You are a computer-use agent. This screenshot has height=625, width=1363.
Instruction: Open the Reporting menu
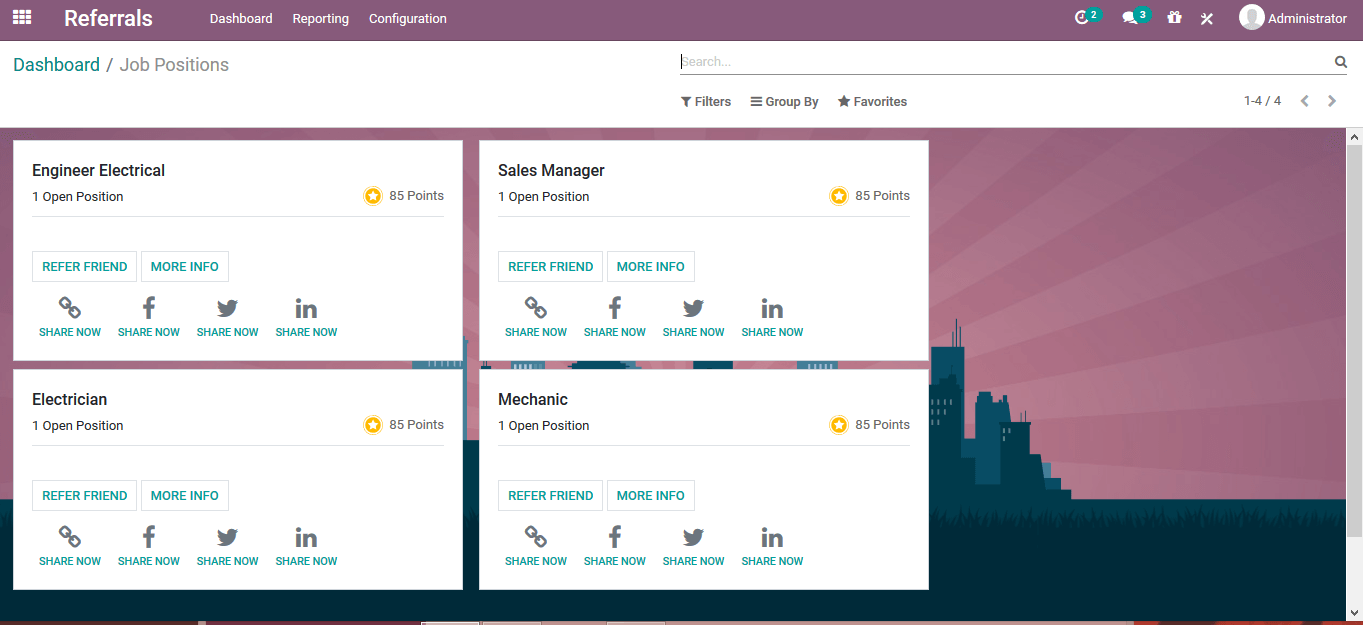point(321,19)
